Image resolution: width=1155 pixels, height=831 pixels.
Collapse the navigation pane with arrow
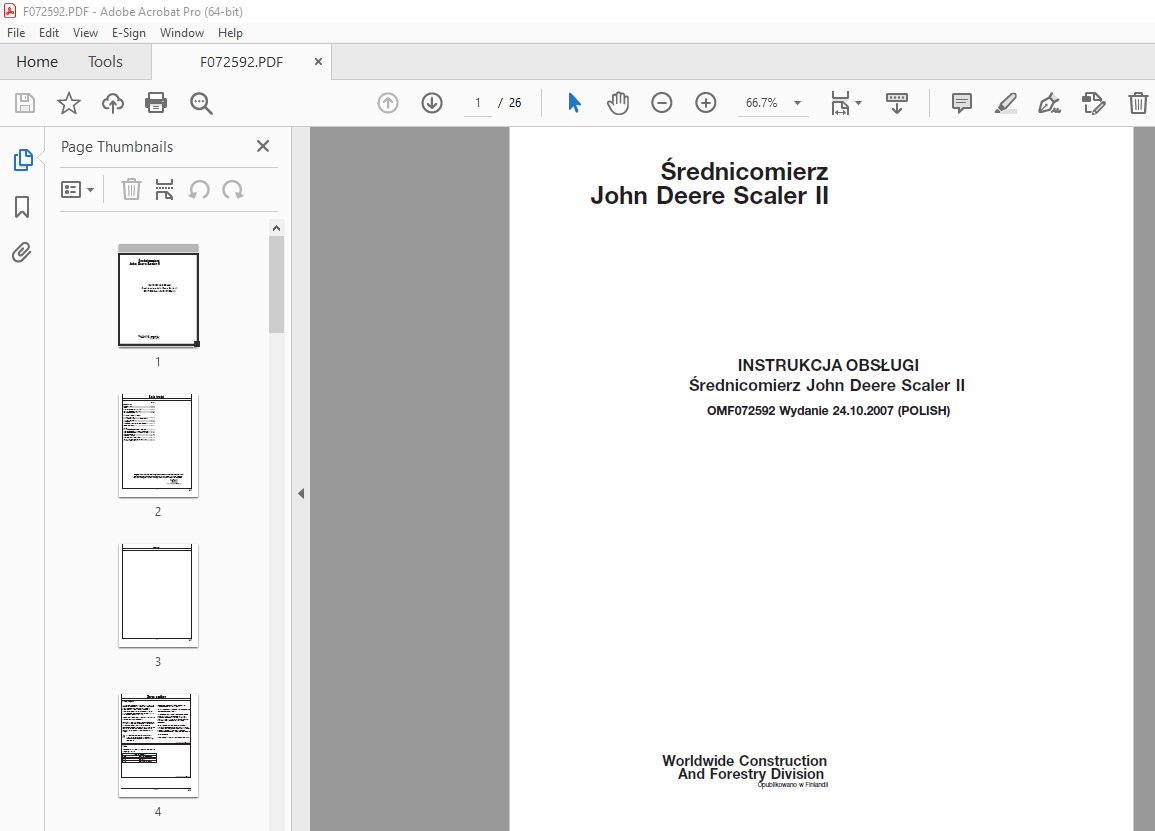[301, 494]
